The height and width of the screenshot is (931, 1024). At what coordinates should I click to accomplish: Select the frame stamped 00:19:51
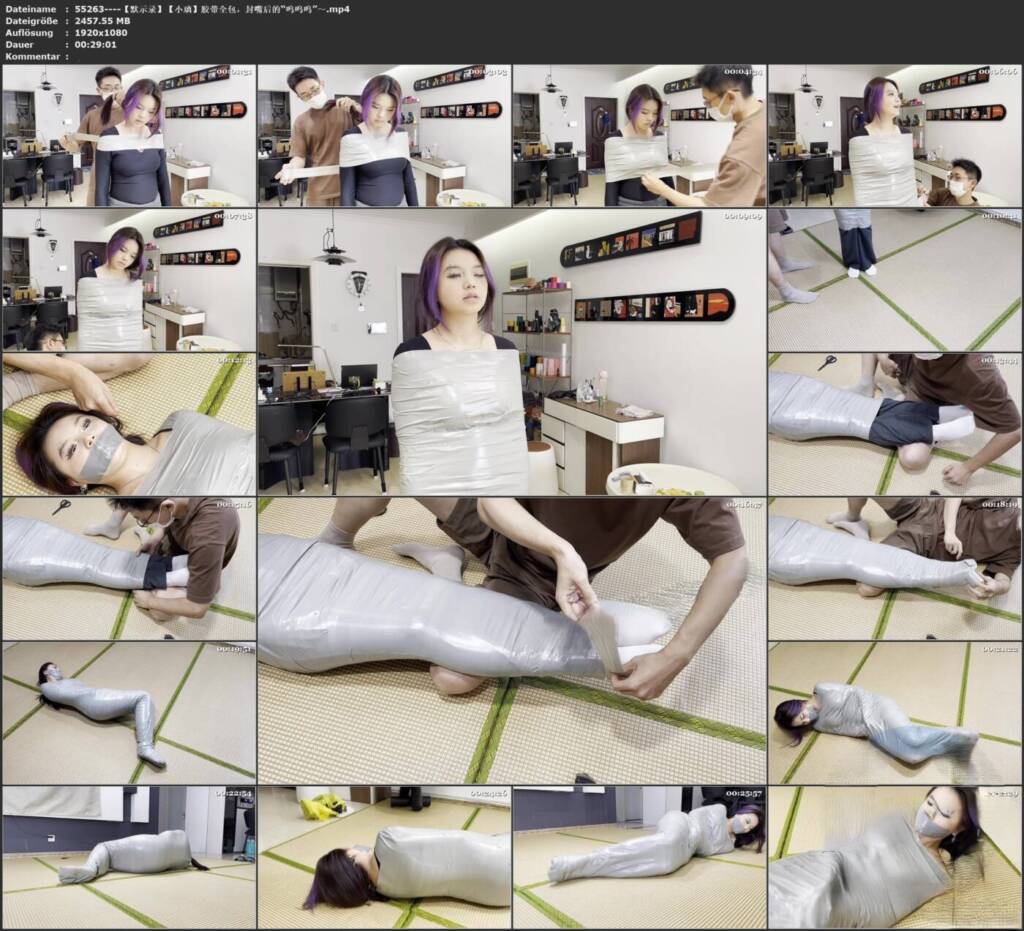point(129,713)
